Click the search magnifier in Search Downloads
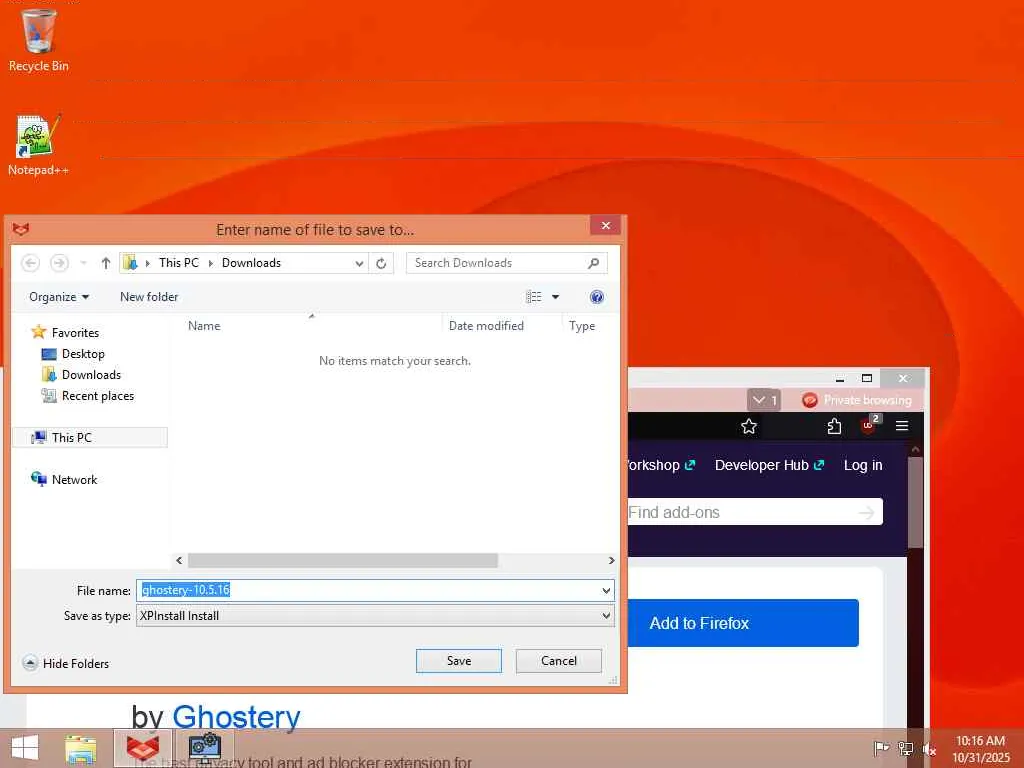The height and width of the screenshot is (768, 1024). coord(593,263)
